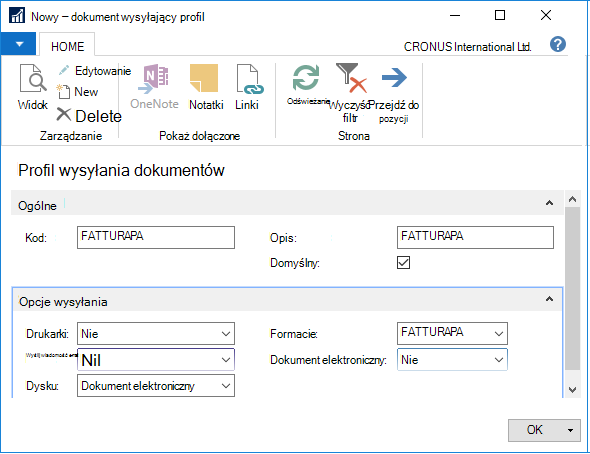This screenshot has width=590, height=454.
Task: Click the Profil wysyłania dokumentów heading
Action: point(121,170)
